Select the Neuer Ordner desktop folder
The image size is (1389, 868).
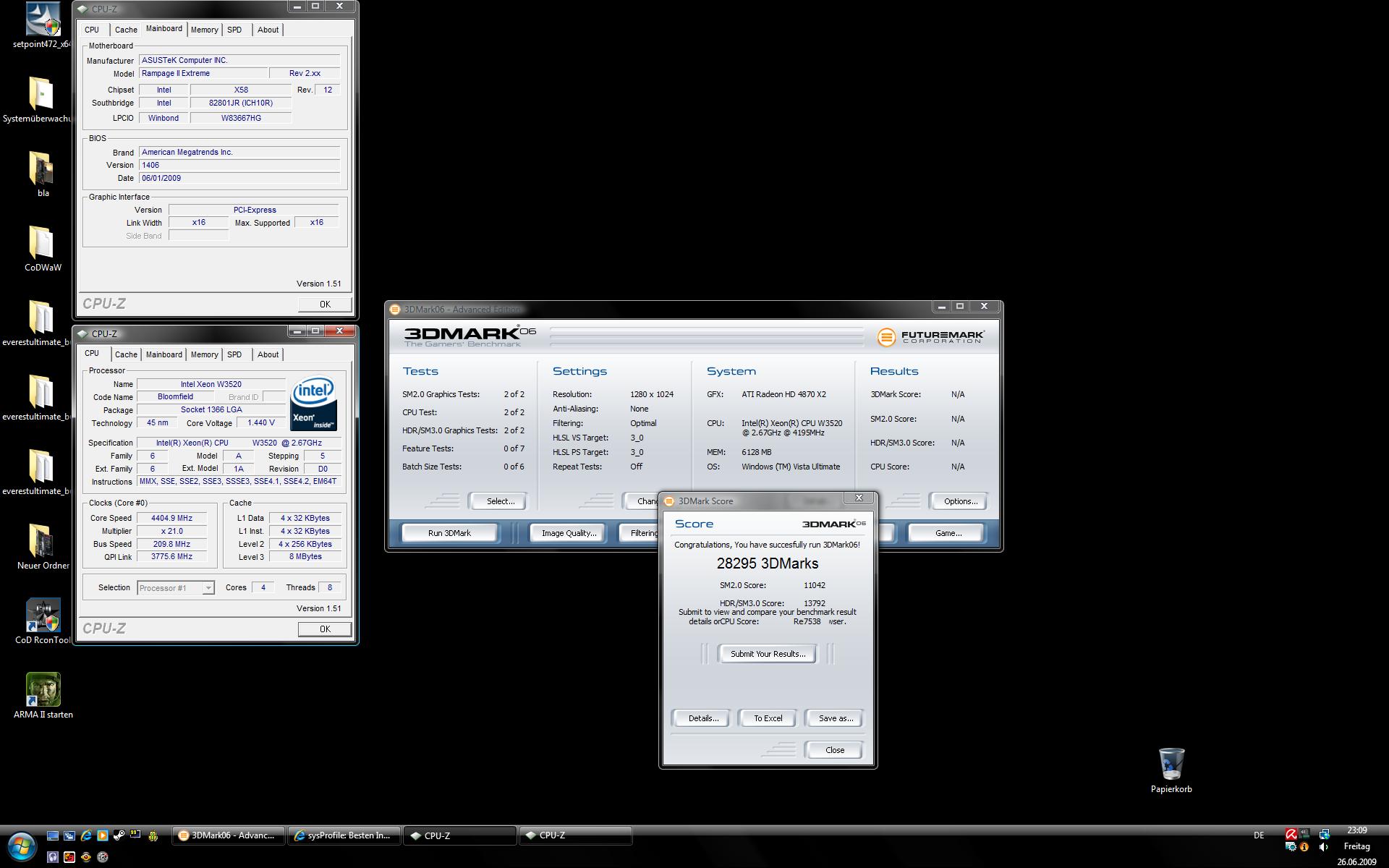tap(43, 546)
